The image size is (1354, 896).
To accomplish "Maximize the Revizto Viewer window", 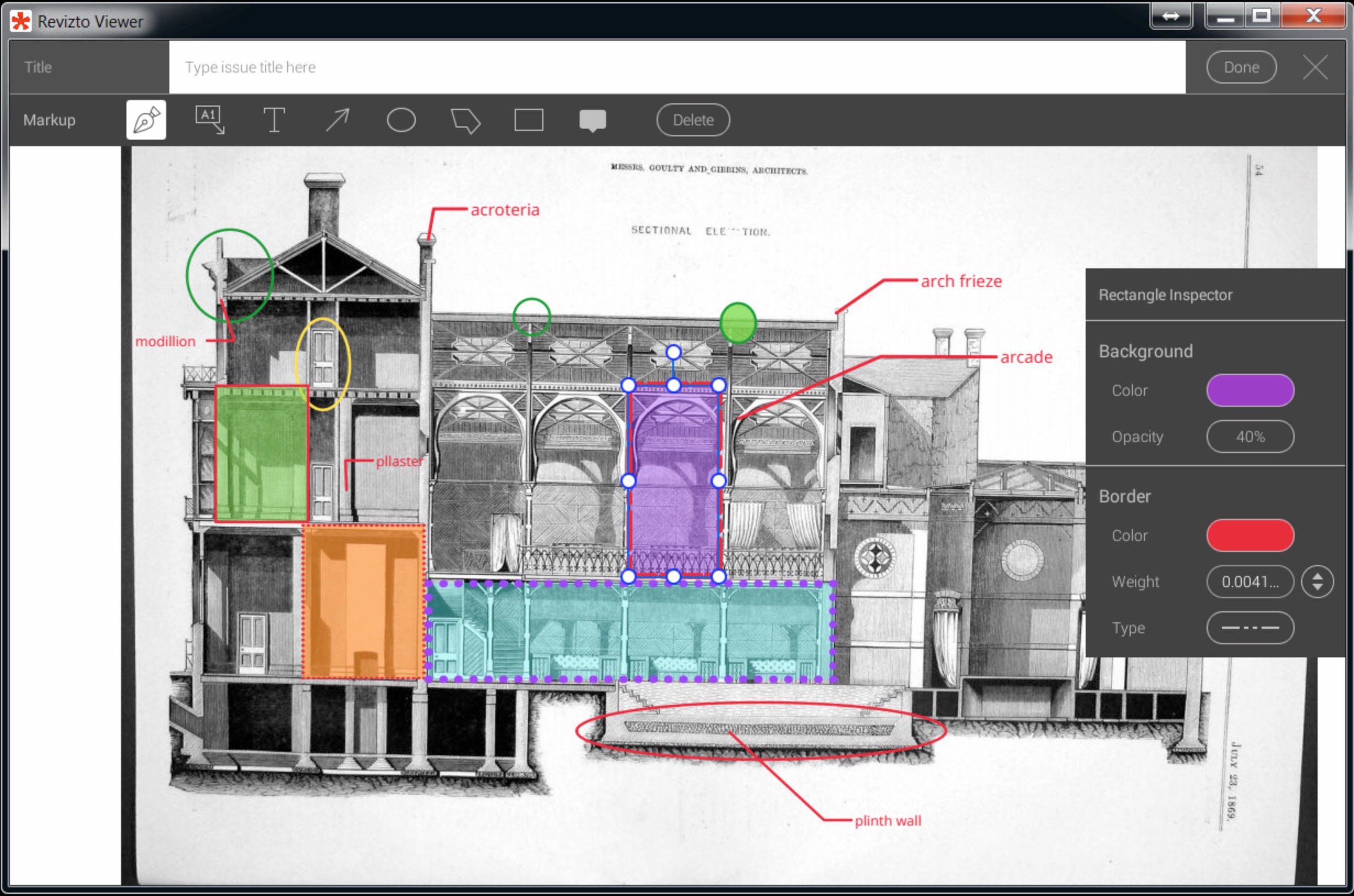I will point(1262,16).
